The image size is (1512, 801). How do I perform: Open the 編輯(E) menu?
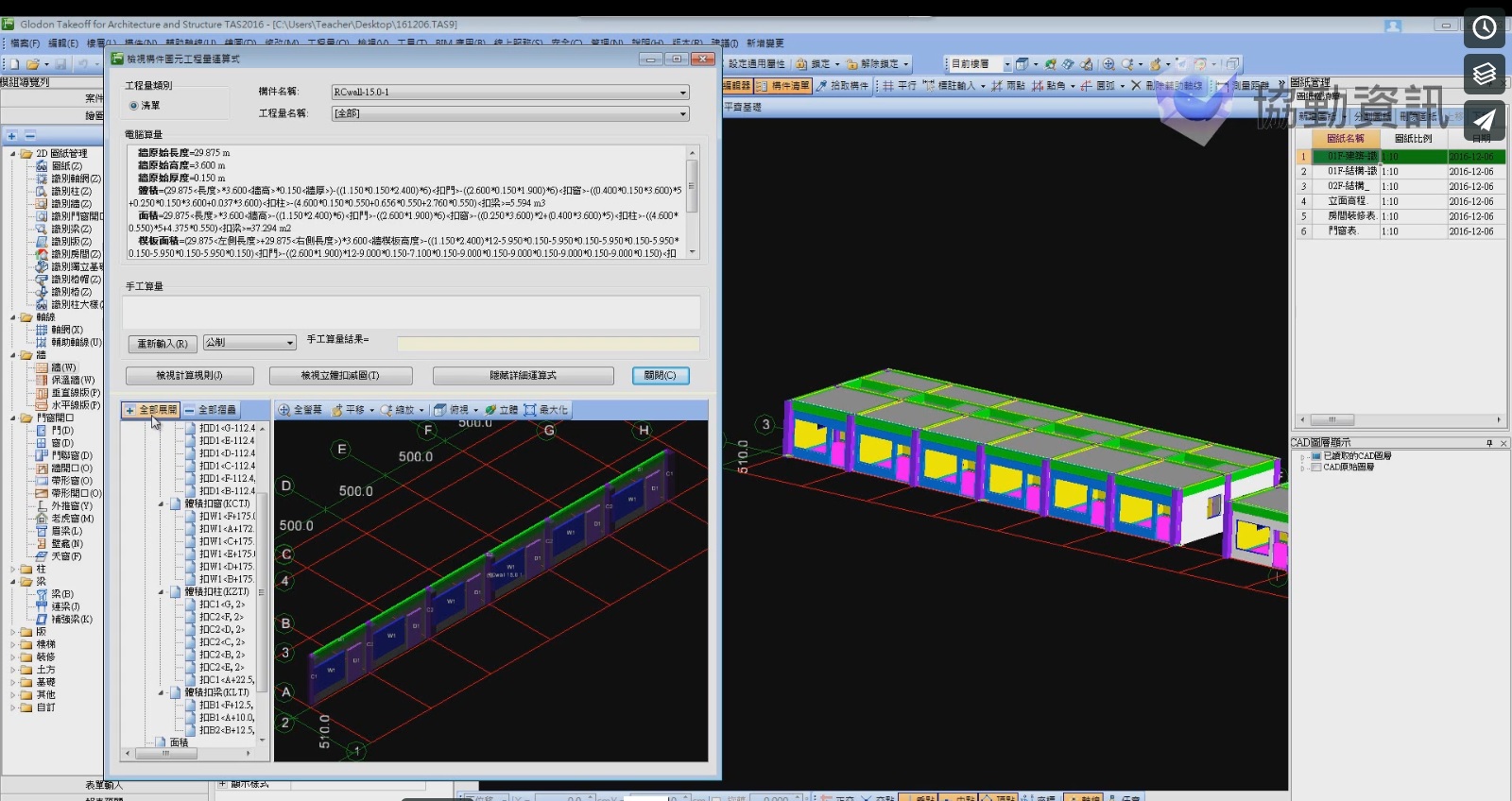coord(63,43)
